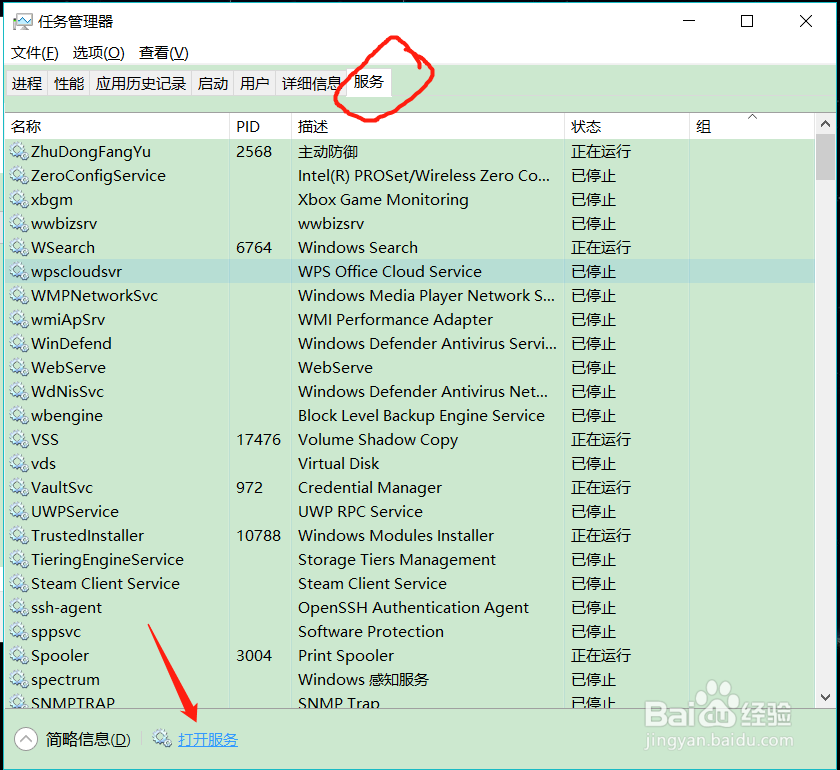The height and width of the screenshot is (770, 840).
Task: Click the service icon next to VaultSvc
Action: [19, 488]
